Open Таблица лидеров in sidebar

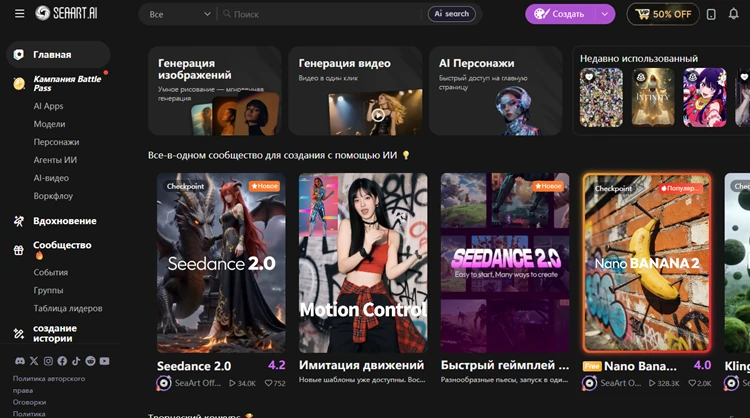pyautogui.click(x=68, y=308)
